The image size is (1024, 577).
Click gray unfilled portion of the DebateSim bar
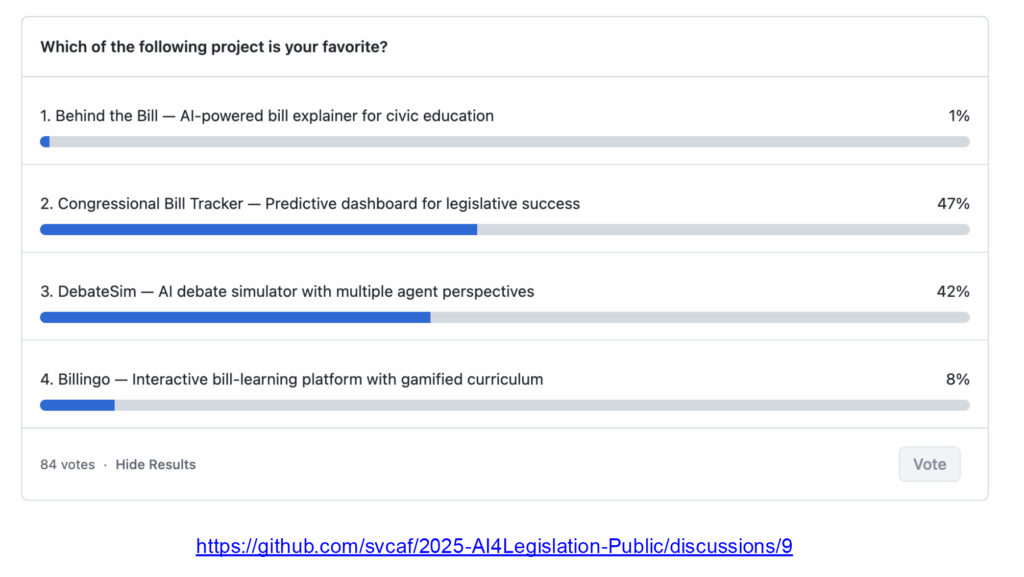700,318
